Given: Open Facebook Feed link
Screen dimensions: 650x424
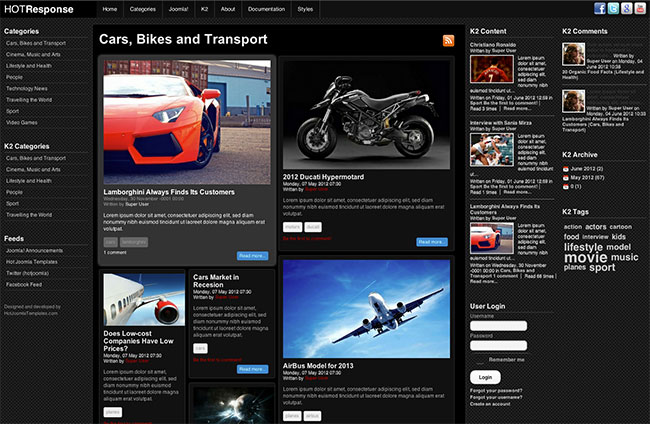Looking at the screenshot, I should click(x=24, y=284).
